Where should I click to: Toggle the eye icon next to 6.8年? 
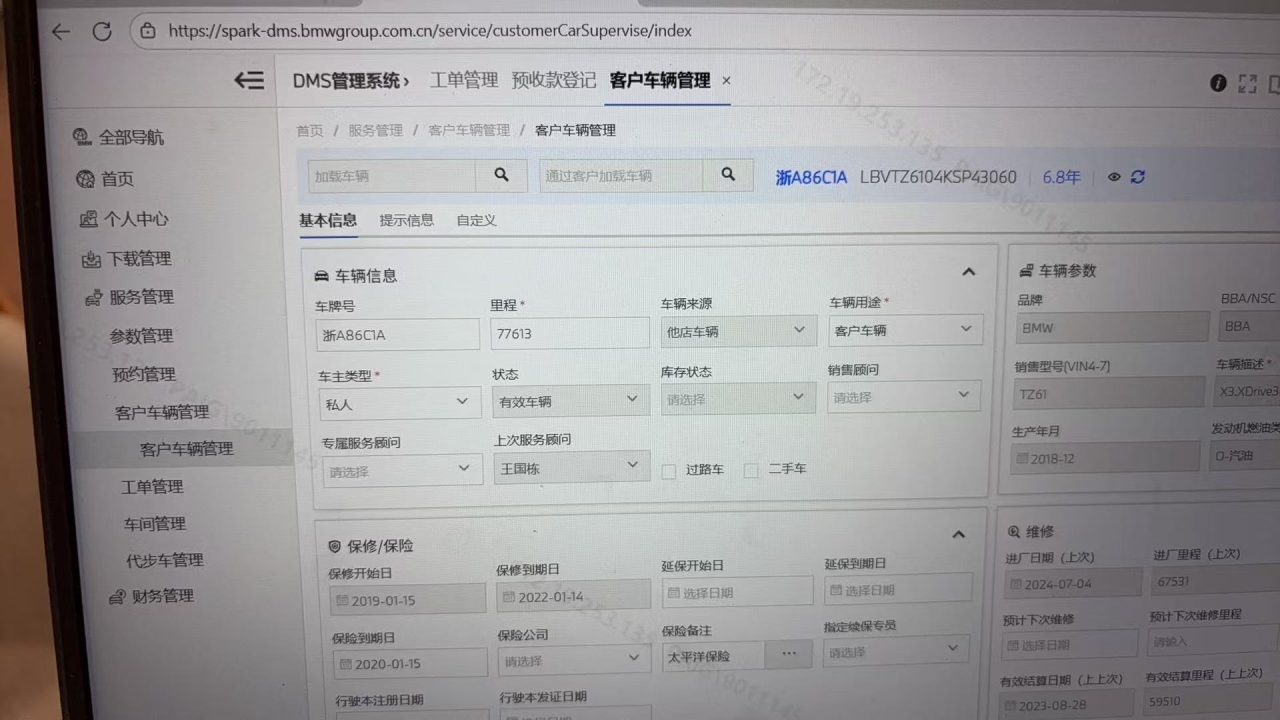[1114, 177]
